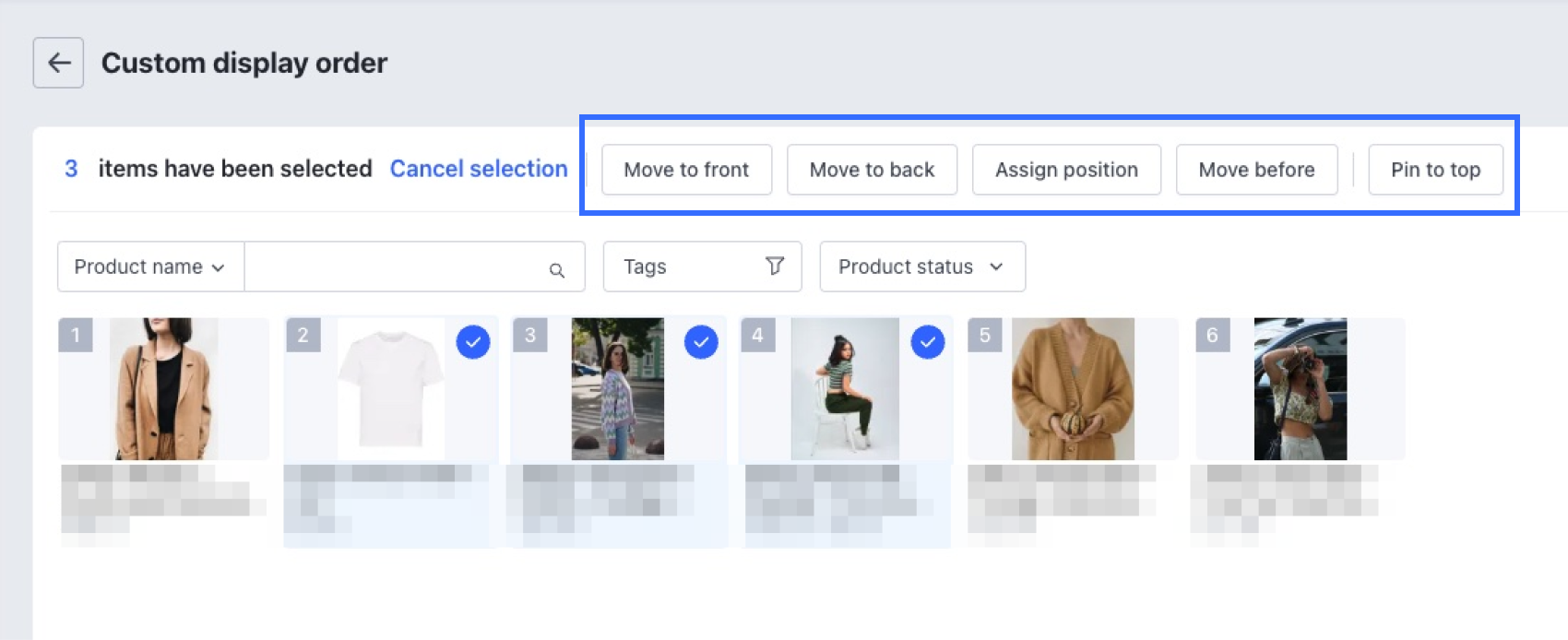Click position badge number 1
This screenshot has width=1568, height=640.
[76, 336]
